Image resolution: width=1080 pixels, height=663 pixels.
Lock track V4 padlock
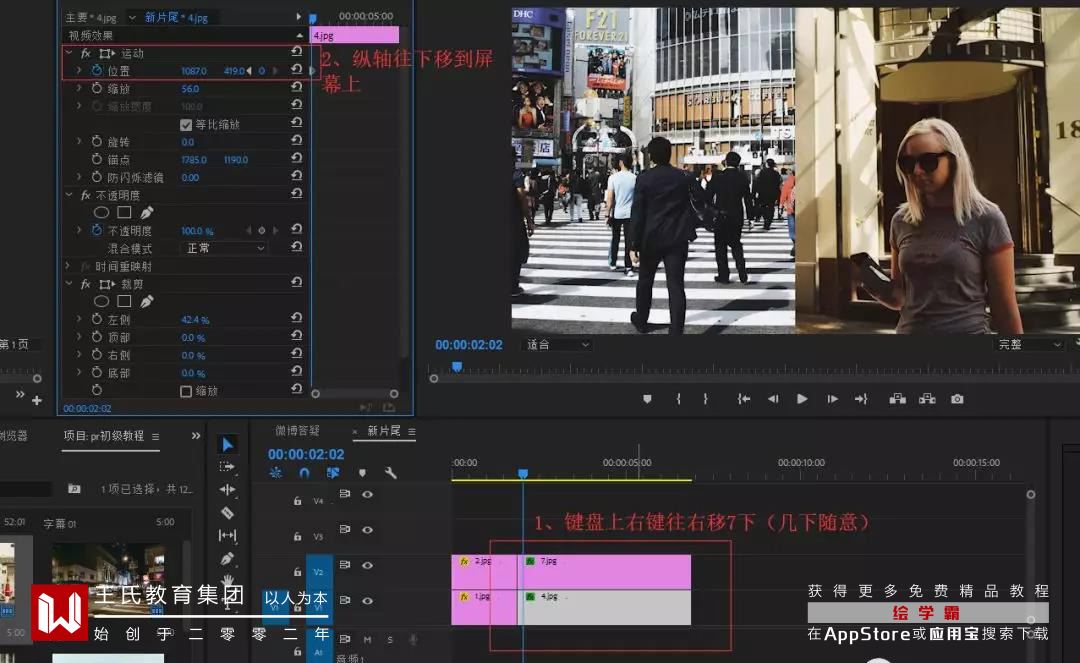298,501
